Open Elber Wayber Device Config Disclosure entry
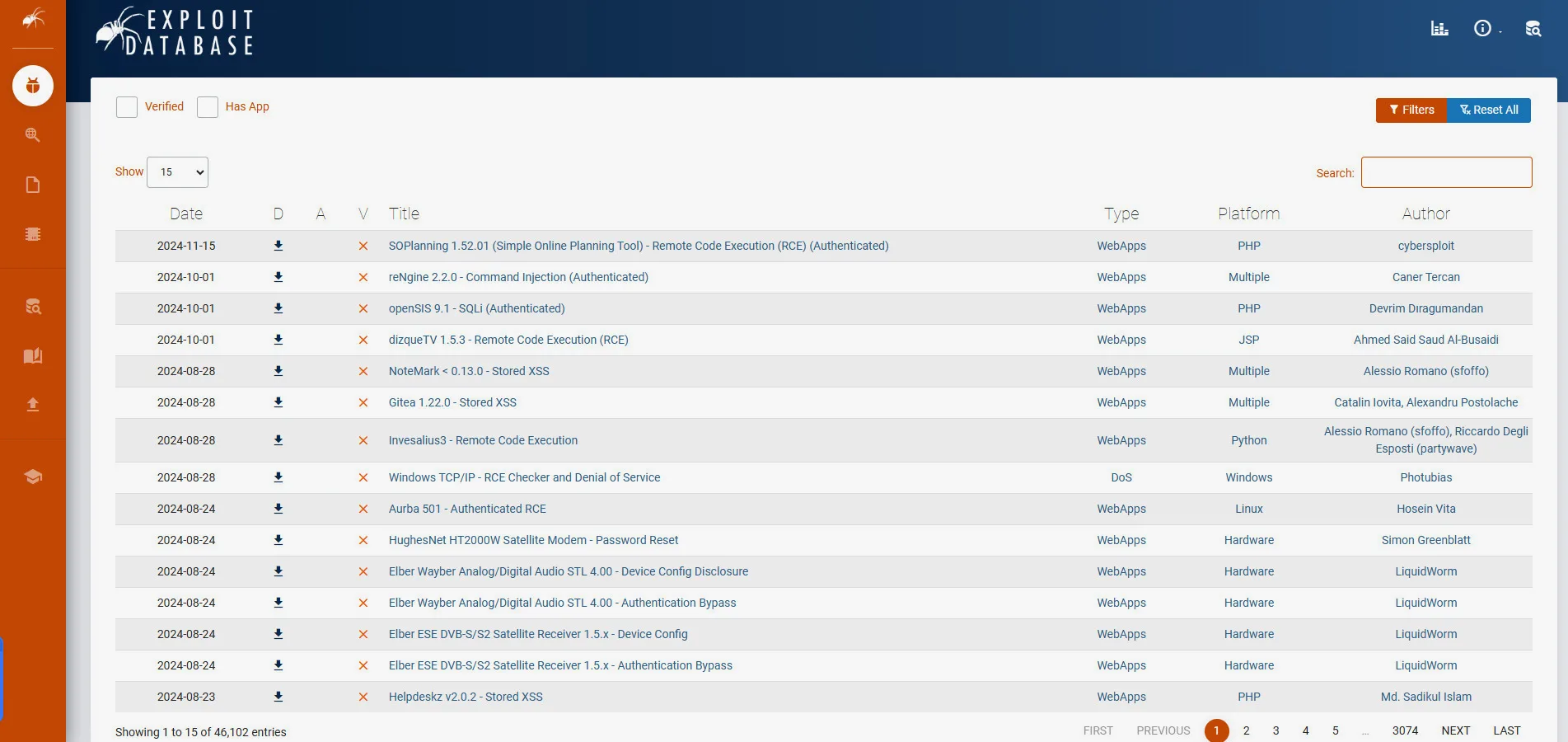Viewport: 1568px width, 742px height. (x=569, y=571)
